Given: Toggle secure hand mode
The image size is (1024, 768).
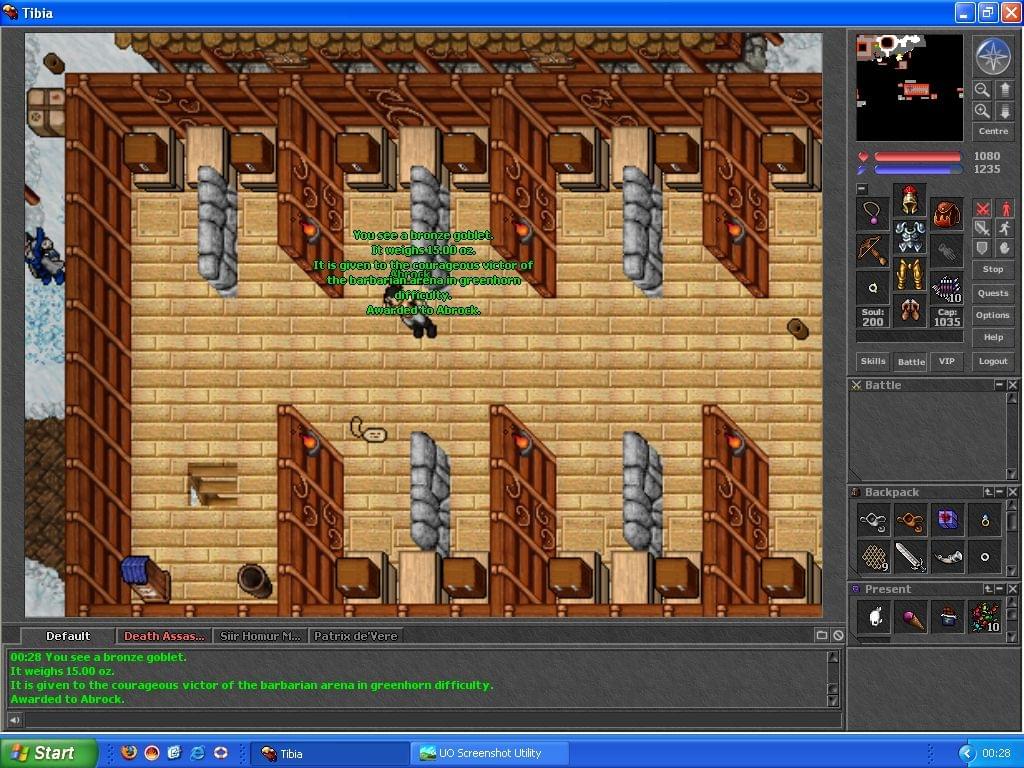Looking at the screenshot, I should [x=1004, y=248].
